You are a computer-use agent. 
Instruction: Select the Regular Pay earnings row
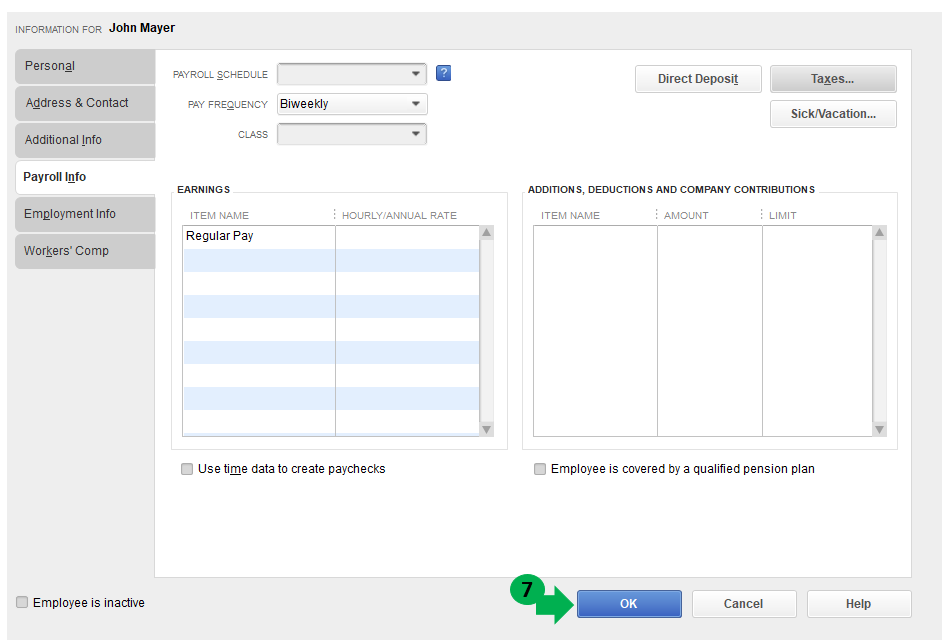pyautogui.click(x=331, y=236)
